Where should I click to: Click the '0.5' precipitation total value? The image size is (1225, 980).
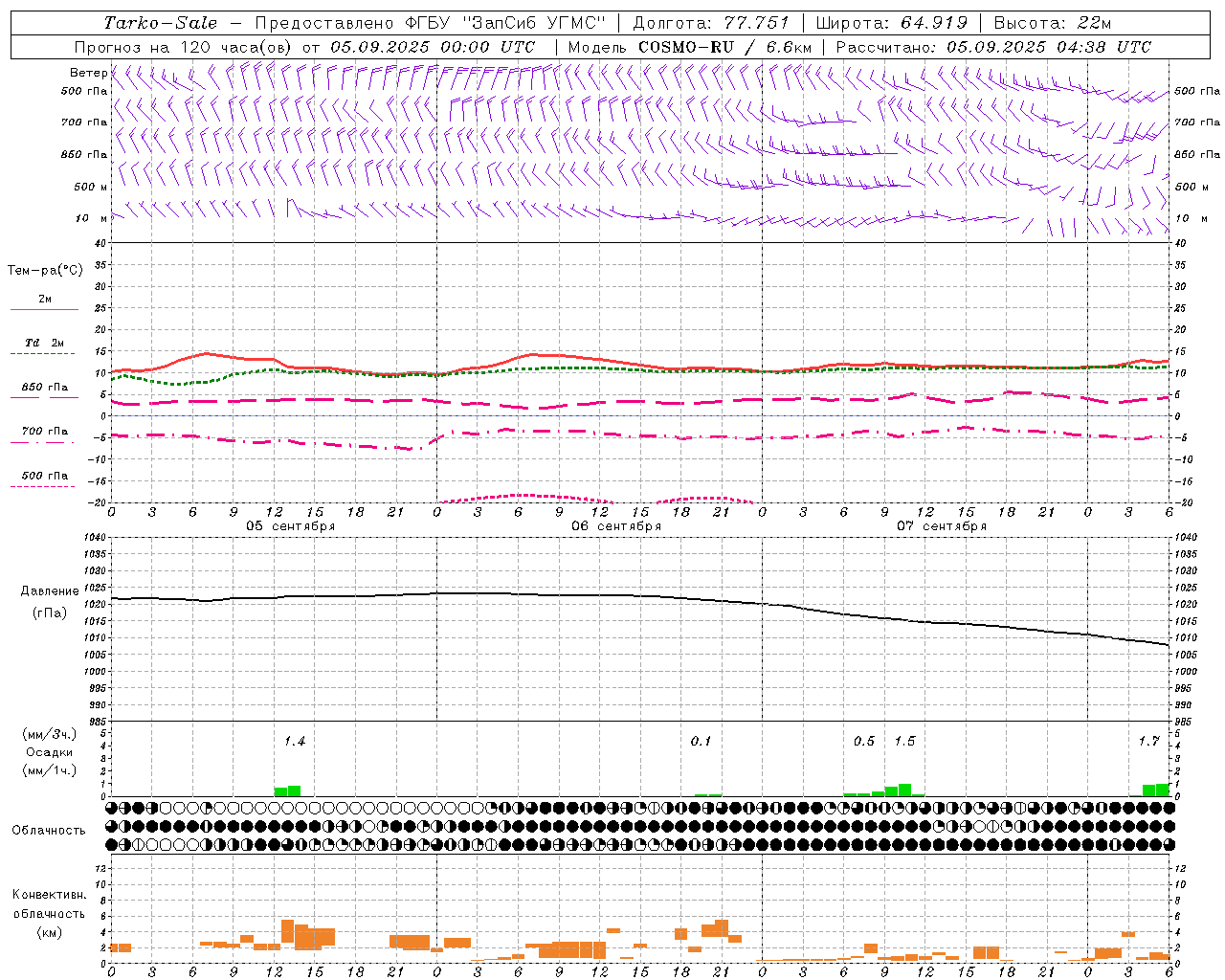pos(864,742)
